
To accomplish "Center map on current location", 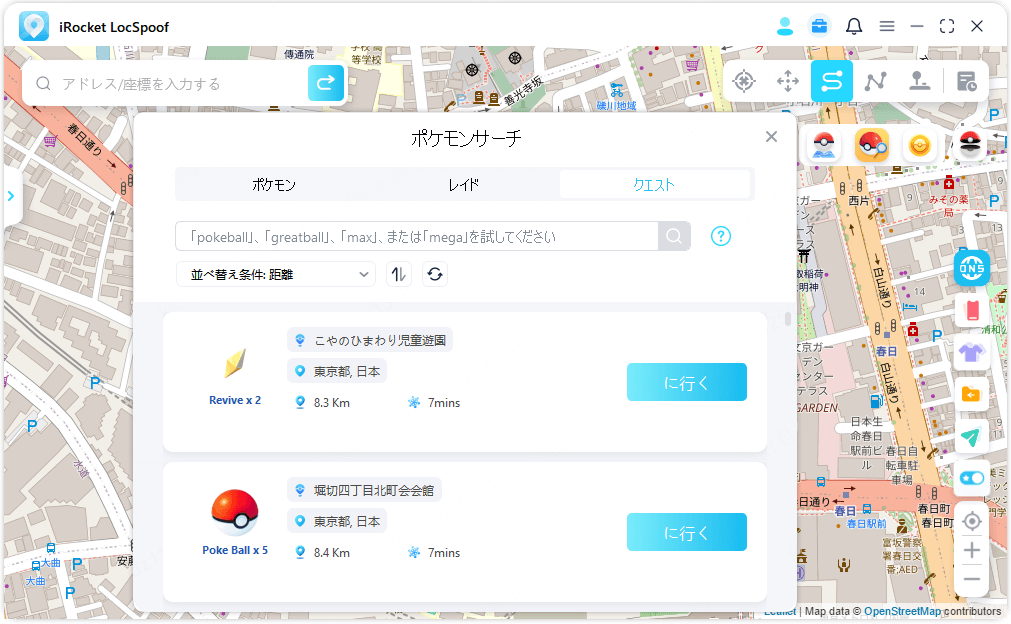I will tap(972, 521).
